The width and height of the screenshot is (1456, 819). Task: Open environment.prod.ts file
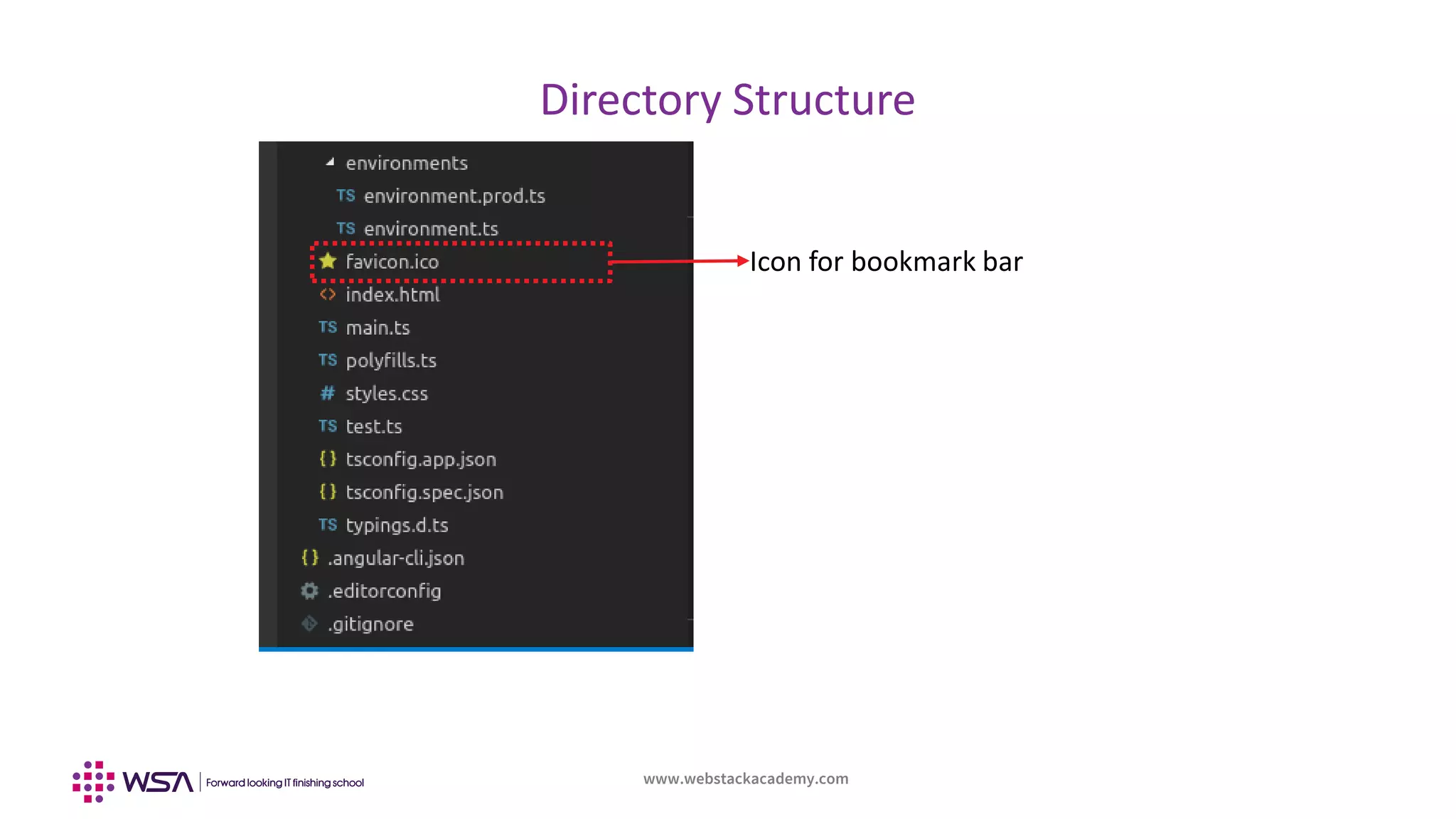tap(454, 196)
